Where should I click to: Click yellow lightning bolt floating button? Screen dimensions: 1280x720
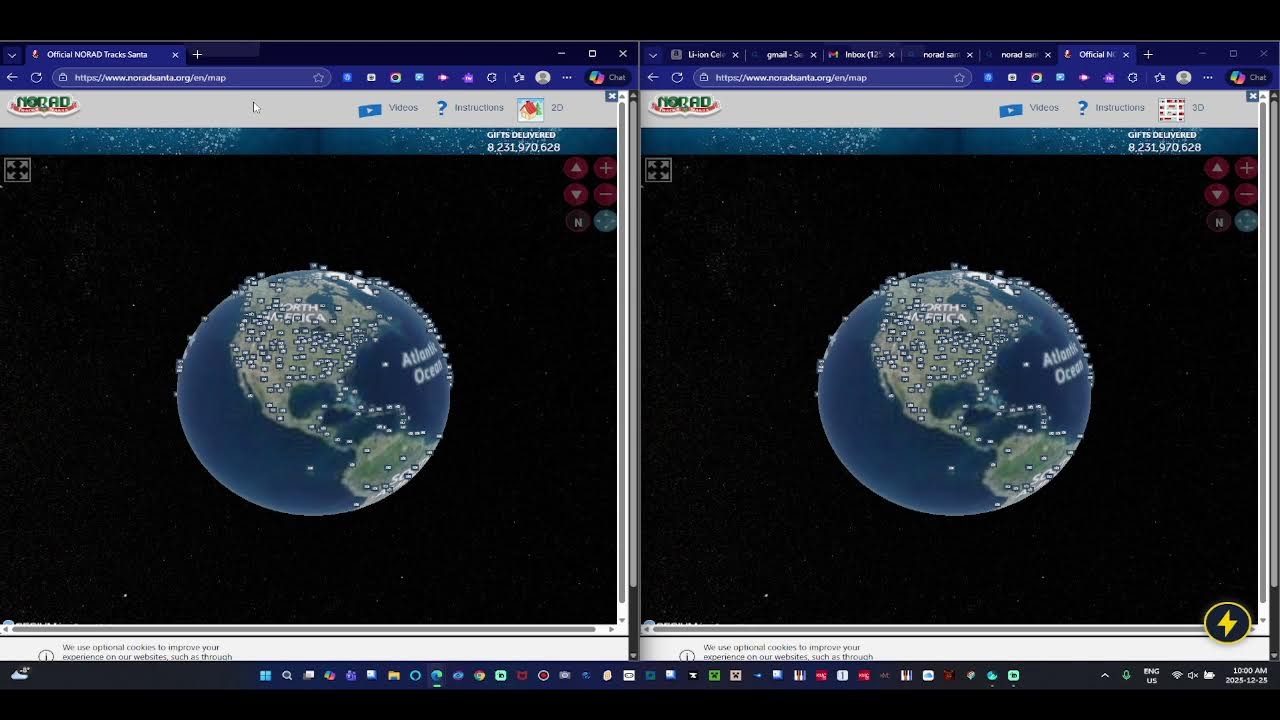point(1227,622)
